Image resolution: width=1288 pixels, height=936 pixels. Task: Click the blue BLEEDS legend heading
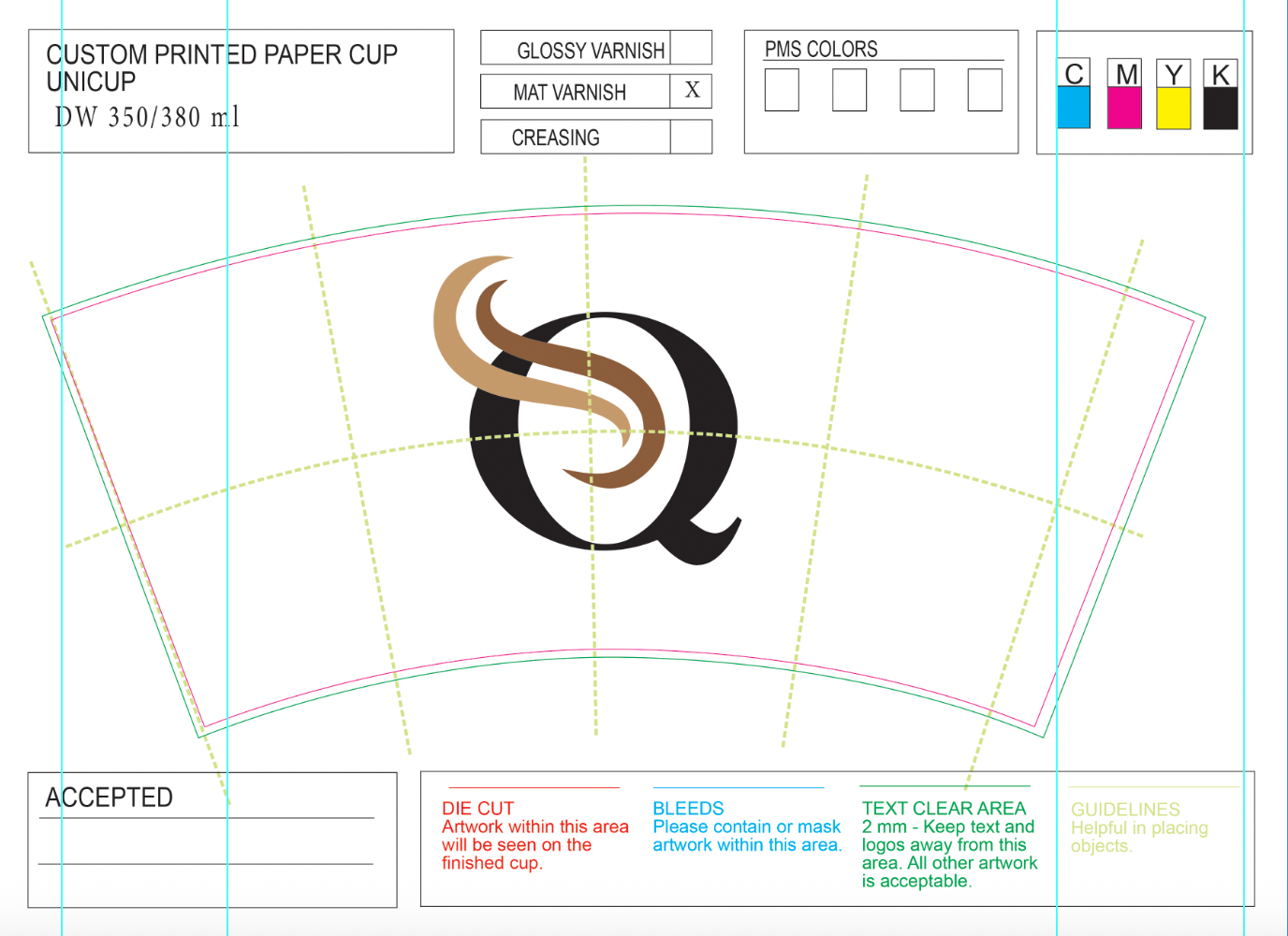(688, 808)
